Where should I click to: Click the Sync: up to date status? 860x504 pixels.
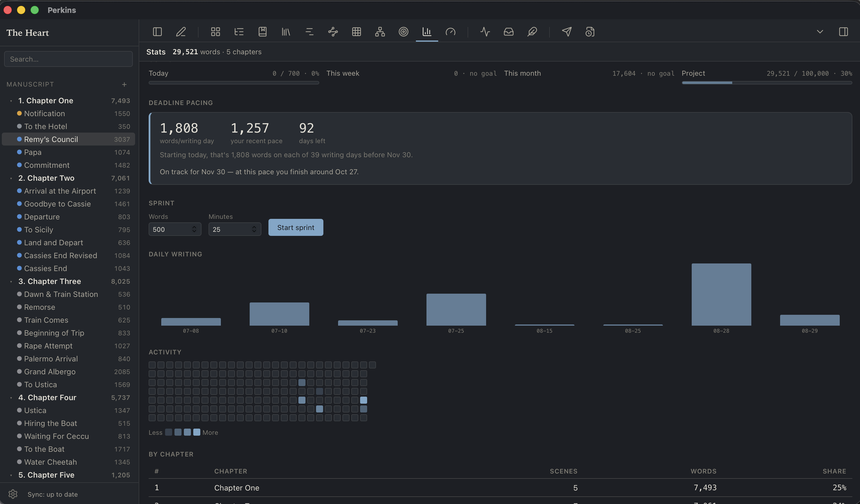click(x=53, y=495)
